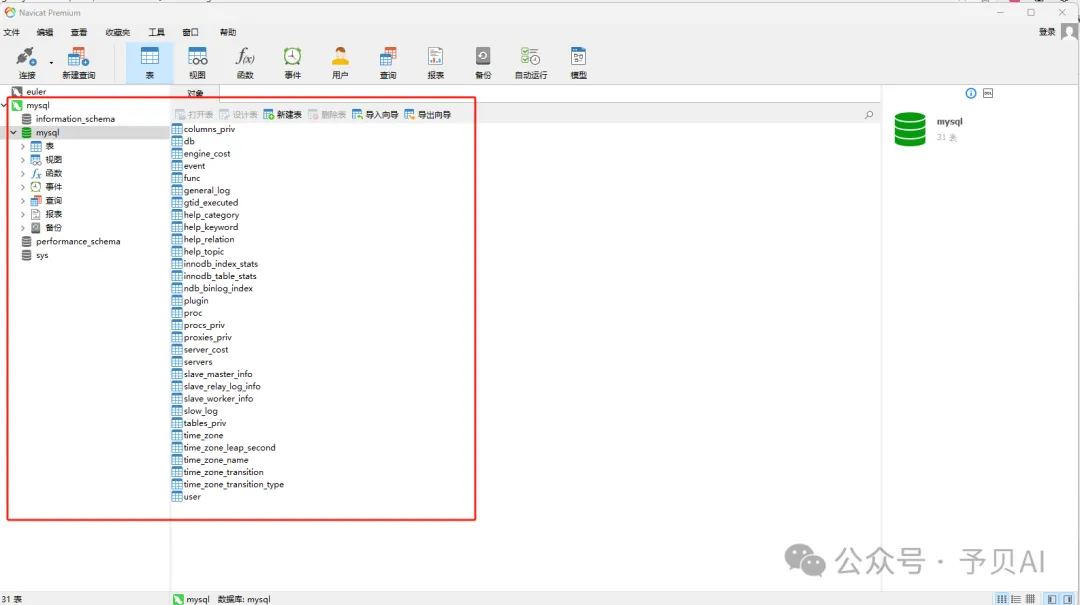Open the Report toolbar icon

coord(435,63)
